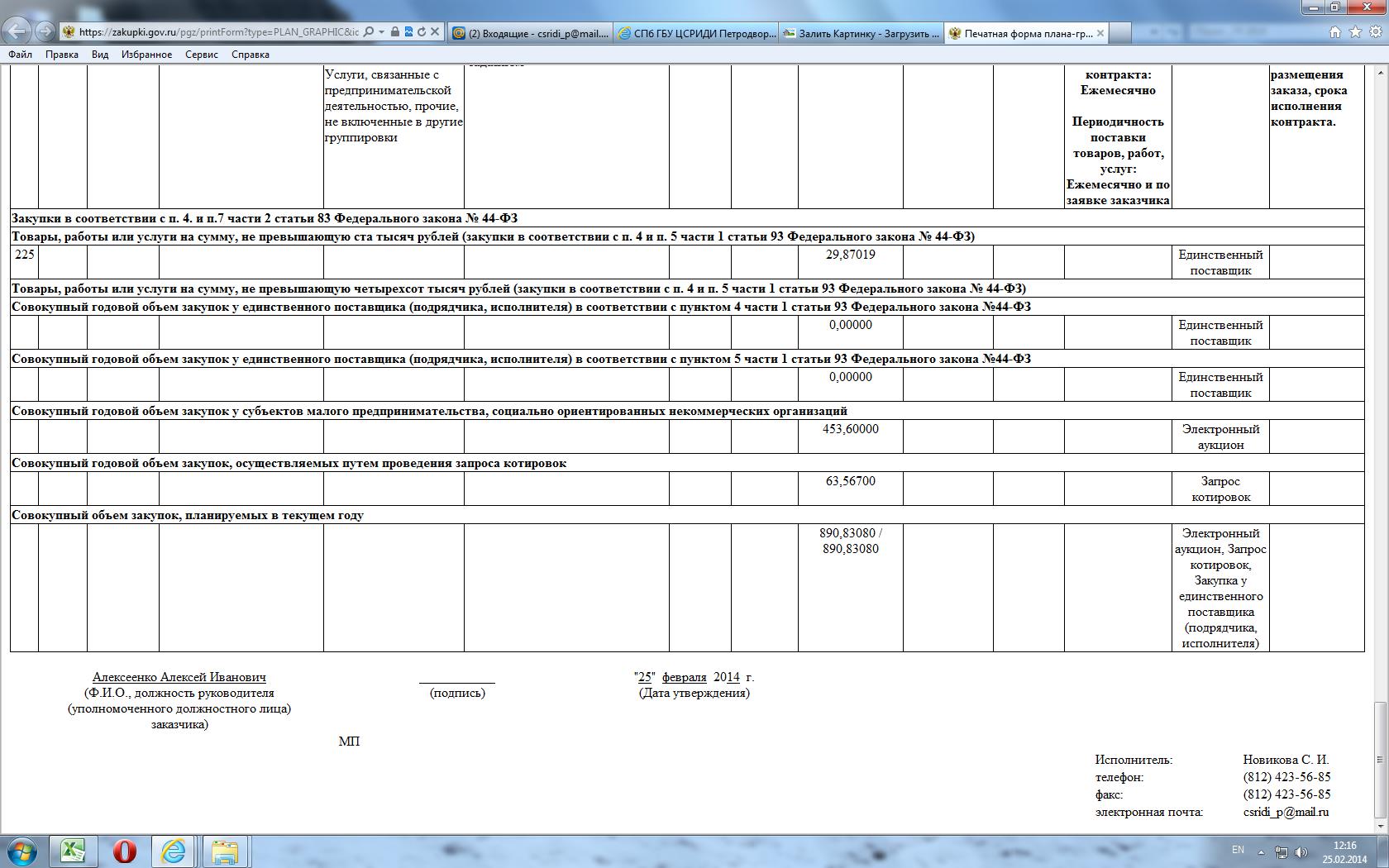Switch to the Входящие csridi_p@mail tab
The width and height of the screenshot is (1389, 868).
tap(530, 33)
